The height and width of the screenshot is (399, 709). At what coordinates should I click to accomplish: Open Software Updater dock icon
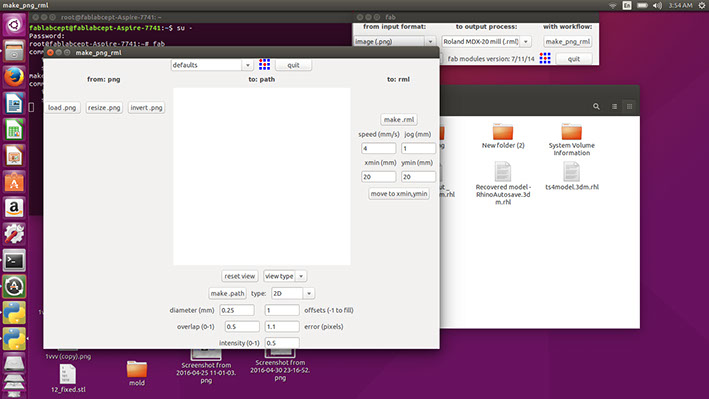coord(14,287)
